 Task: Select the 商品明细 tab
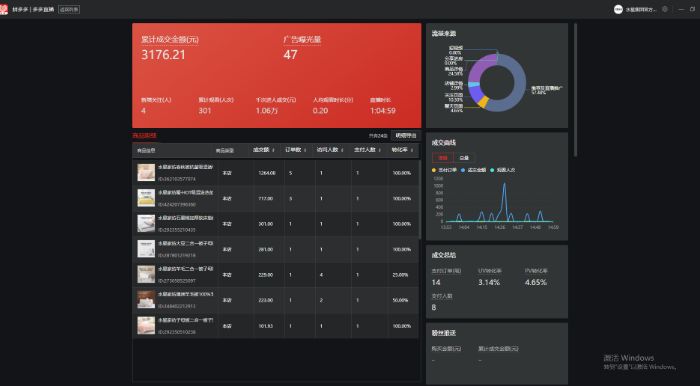(144, 136)
